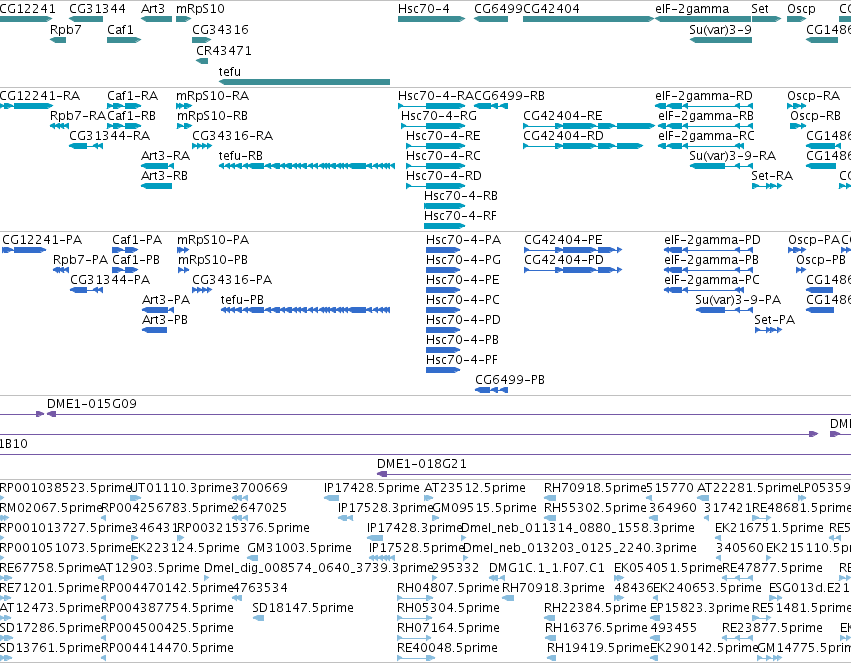Image resolution: width=851 pixels, height=663 pixels.
Task: Click the Su(var)3-9 gene label
Action: pos(720,29)
